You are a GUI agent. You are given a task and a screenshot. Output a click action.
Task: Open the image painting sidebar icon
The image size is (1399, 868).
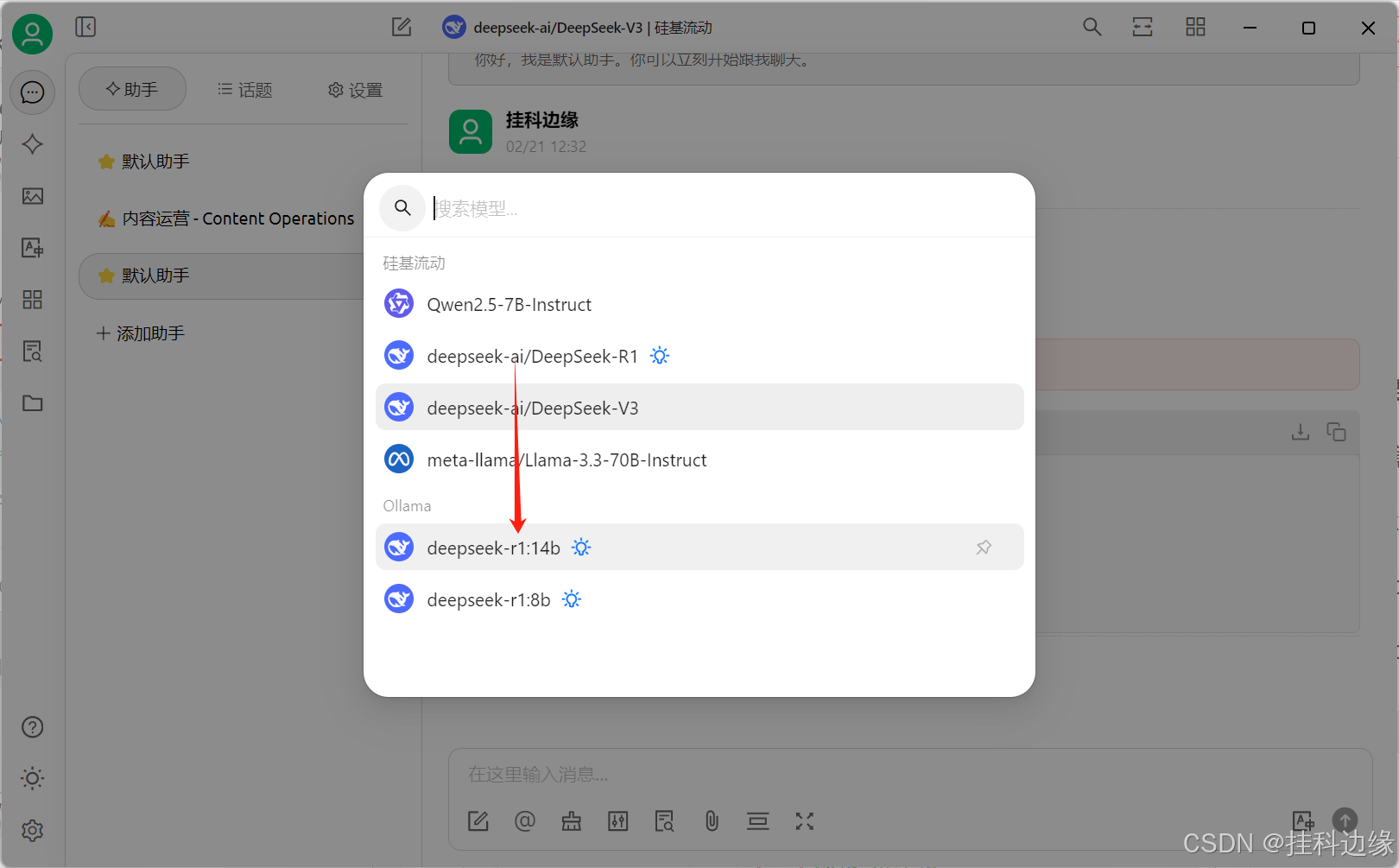tap(33, 196)
